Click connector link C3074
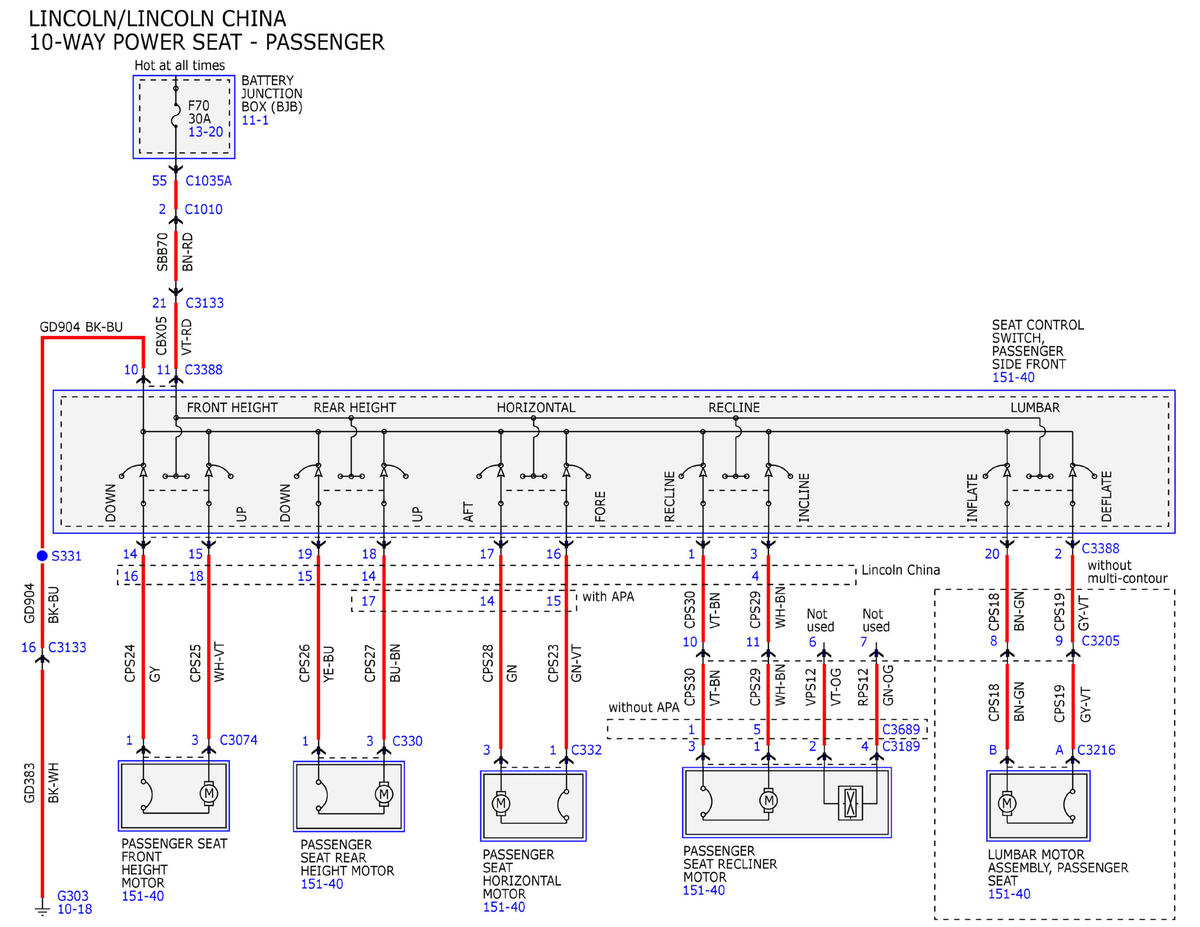This screenshot has width=1200, height=927. [239, 740]
